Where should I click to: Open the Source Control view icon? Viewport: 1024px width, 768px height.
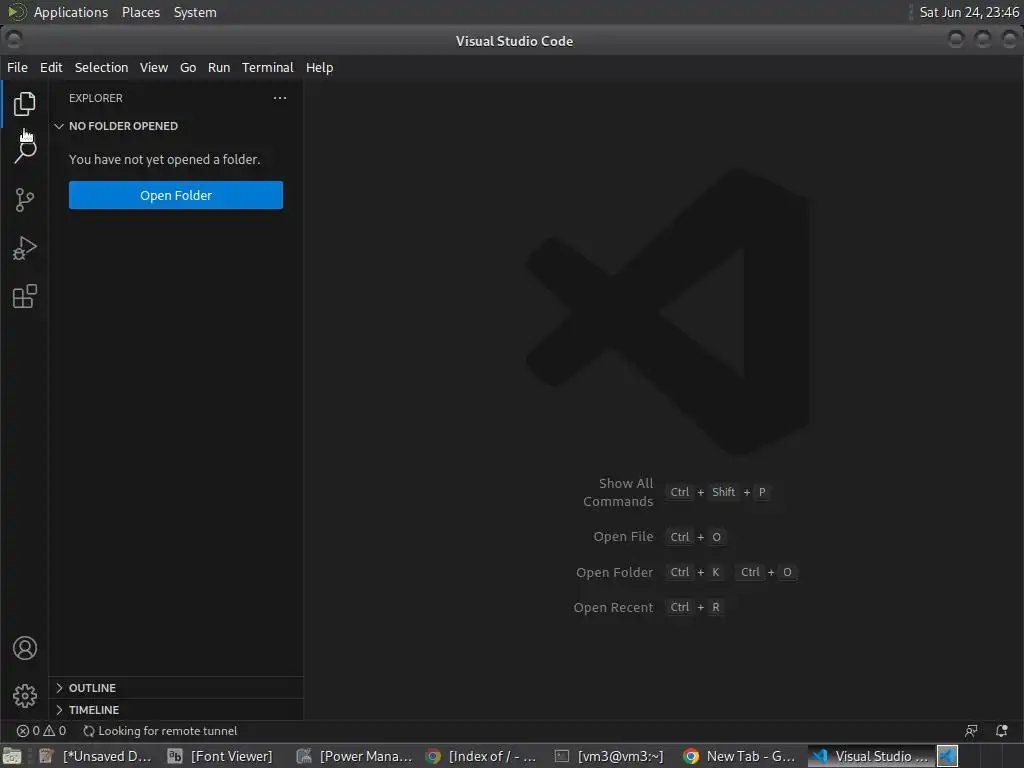click(x=24, y=200)
